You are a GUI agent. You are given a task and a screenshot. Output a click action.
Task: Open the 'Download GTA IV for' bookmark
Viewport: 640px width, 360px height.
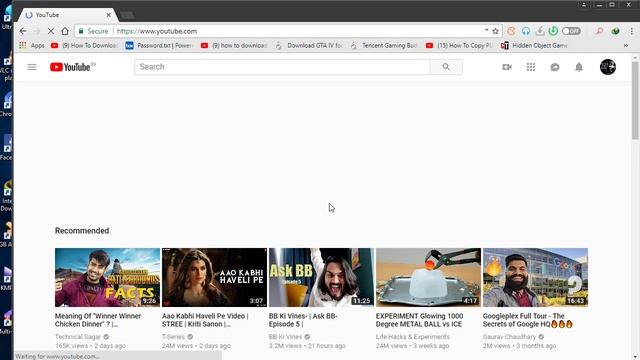(x=309, y=45)
